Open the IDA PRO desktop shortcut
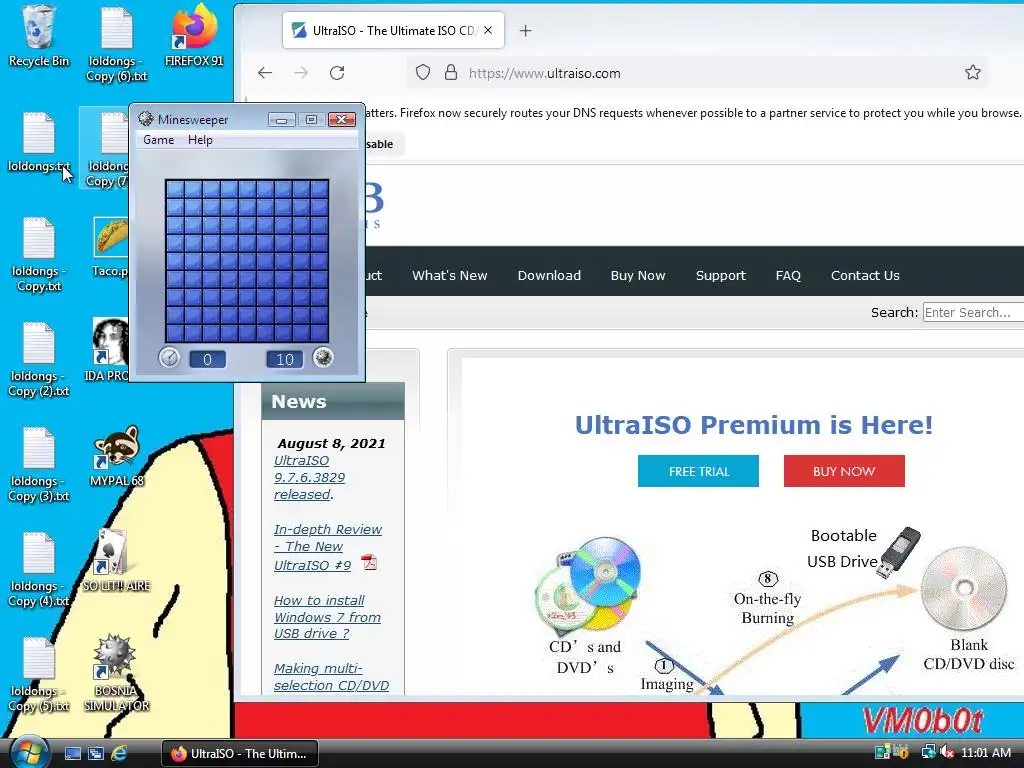 [108, 349]
